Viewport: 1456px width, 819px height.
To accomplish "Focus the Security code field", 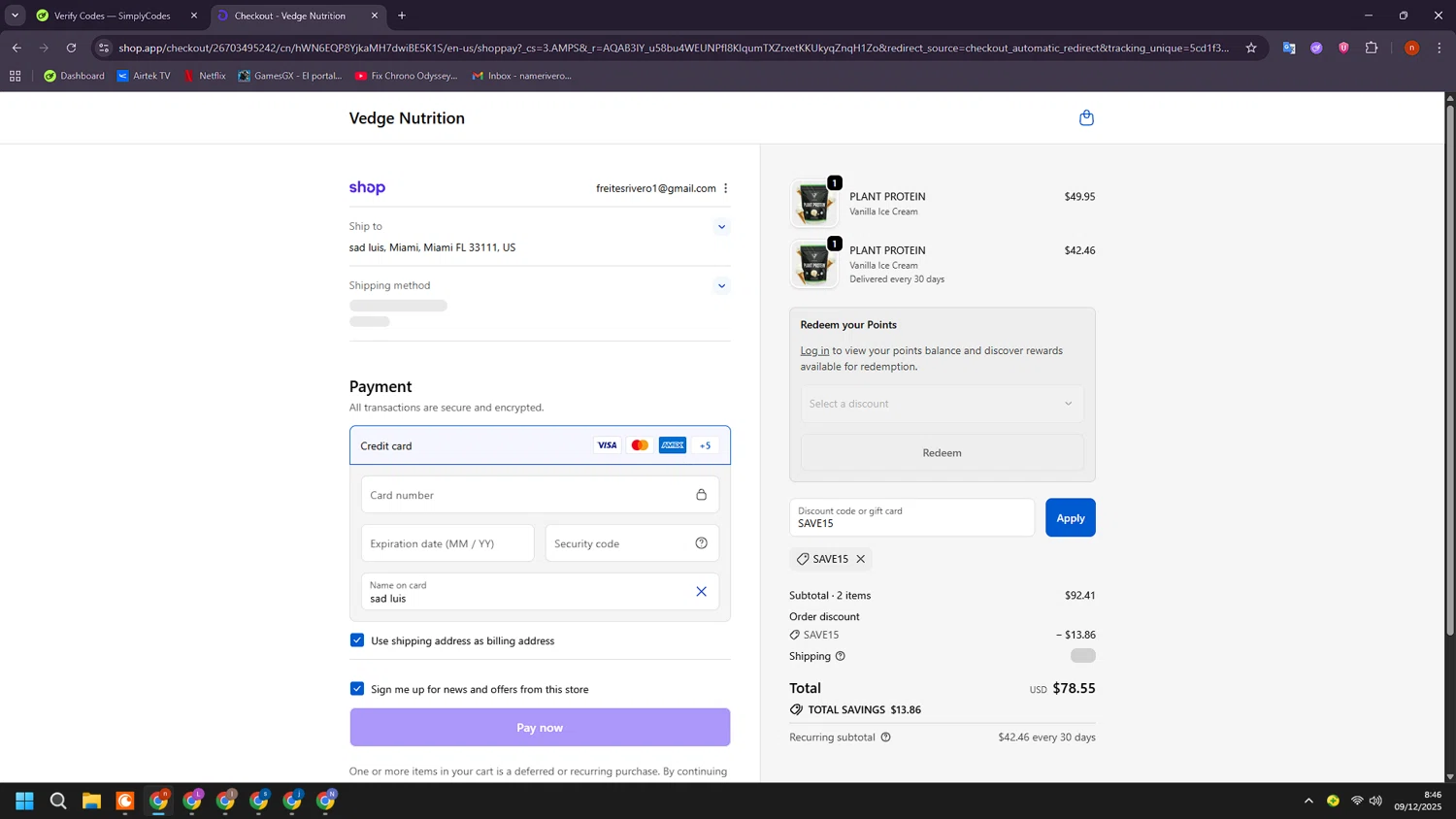I will [x=632, y=543].
